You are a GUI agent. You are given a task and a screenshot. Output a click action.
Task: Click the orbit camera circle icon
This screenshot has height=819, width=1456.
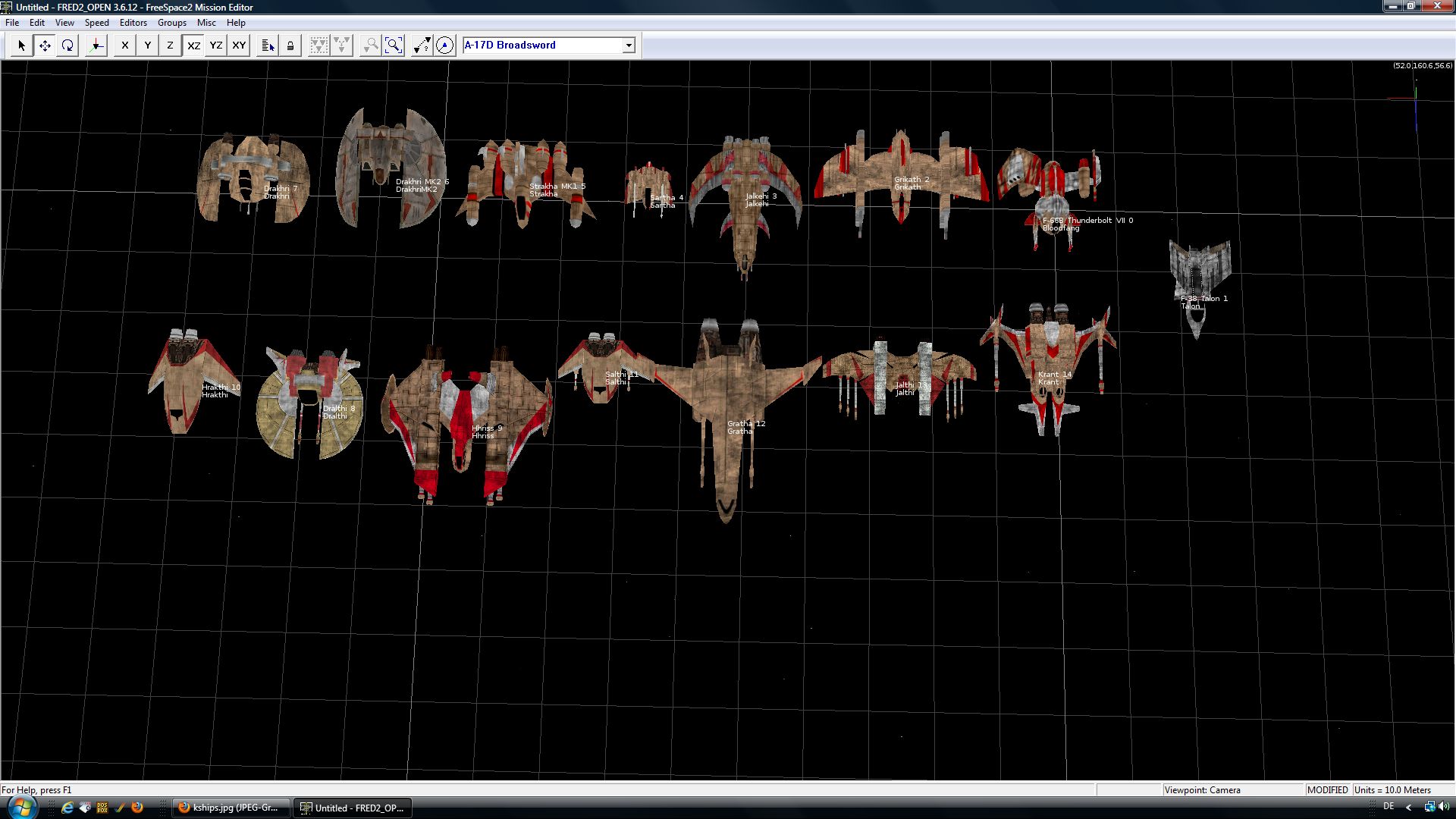pyautogui.click(x=445, y=45)
